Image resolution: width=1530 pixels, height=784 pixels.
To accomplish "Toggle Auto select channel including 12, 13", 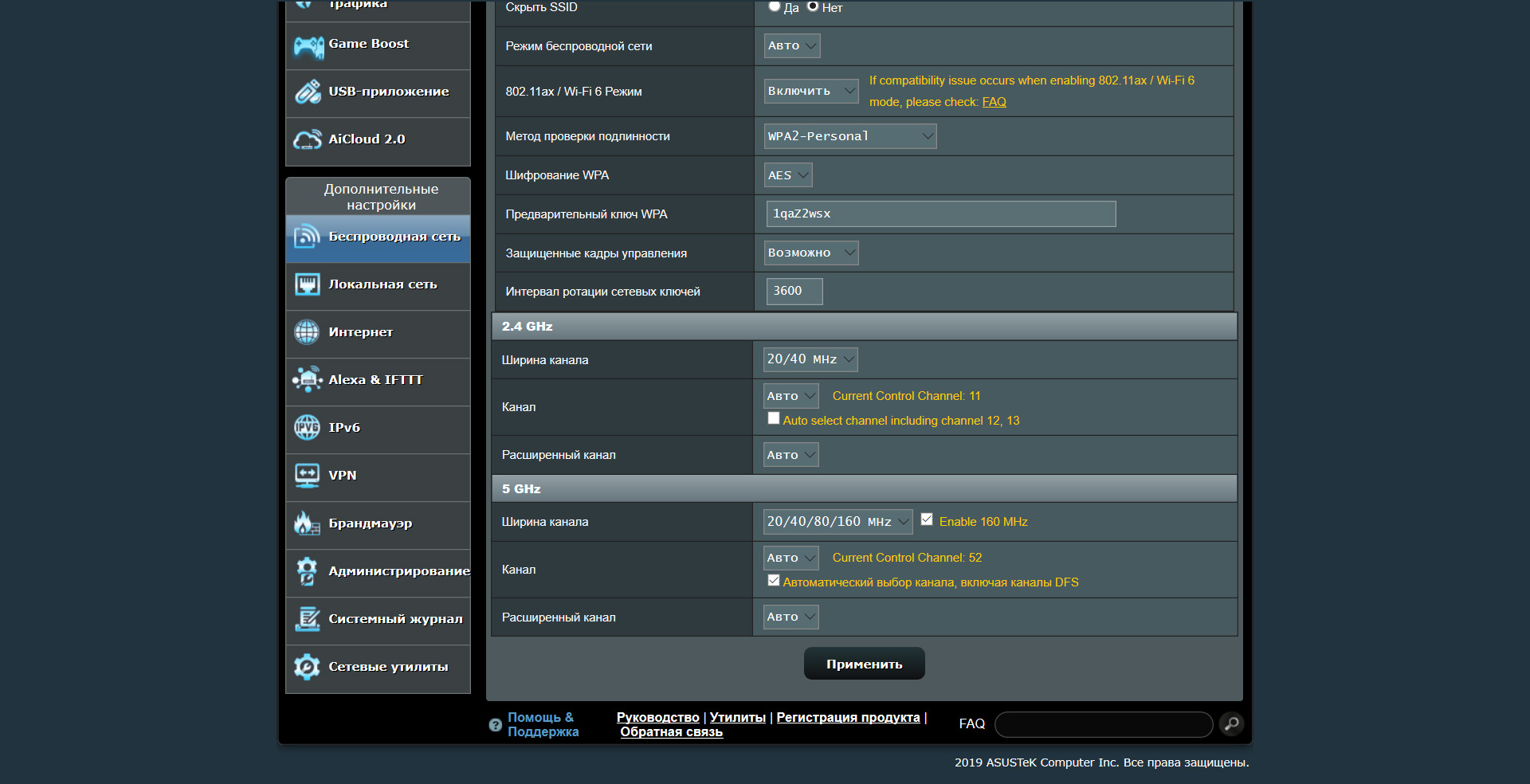I will (773, 418).
